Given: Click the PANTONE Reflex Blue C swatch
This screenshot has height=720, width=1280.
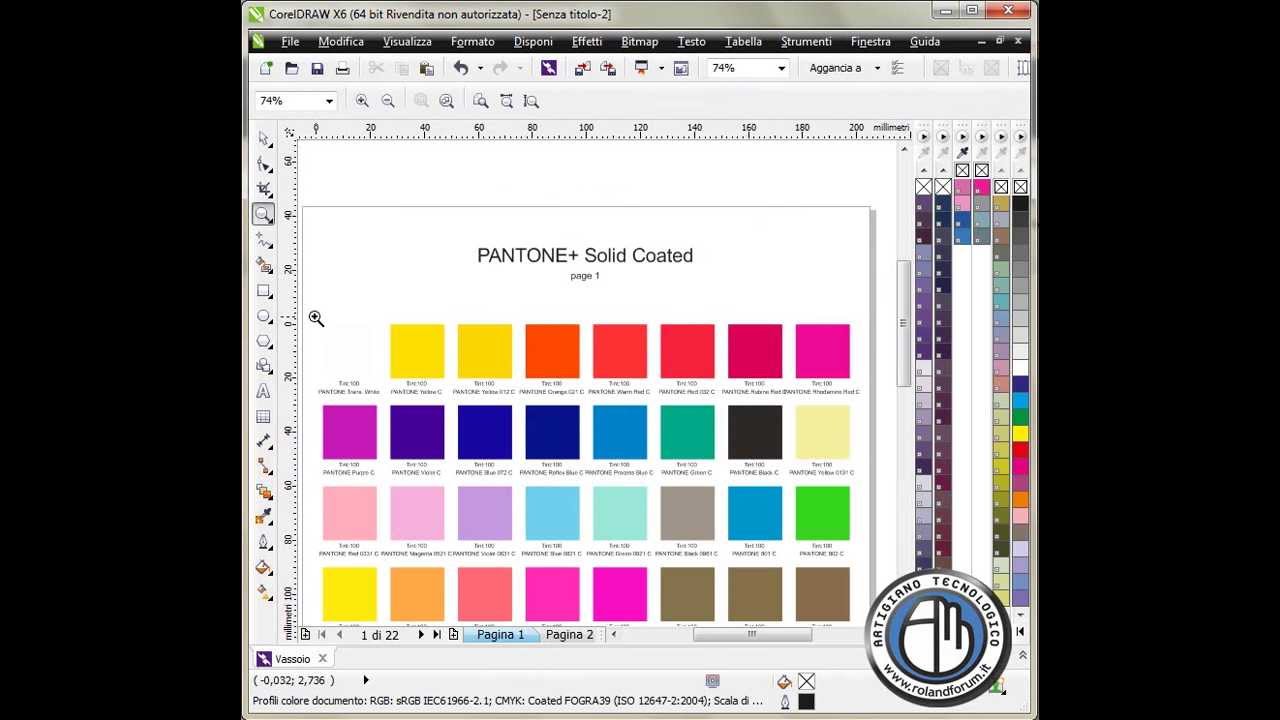Looking at the screenshot, I should [x=552, y=432].
